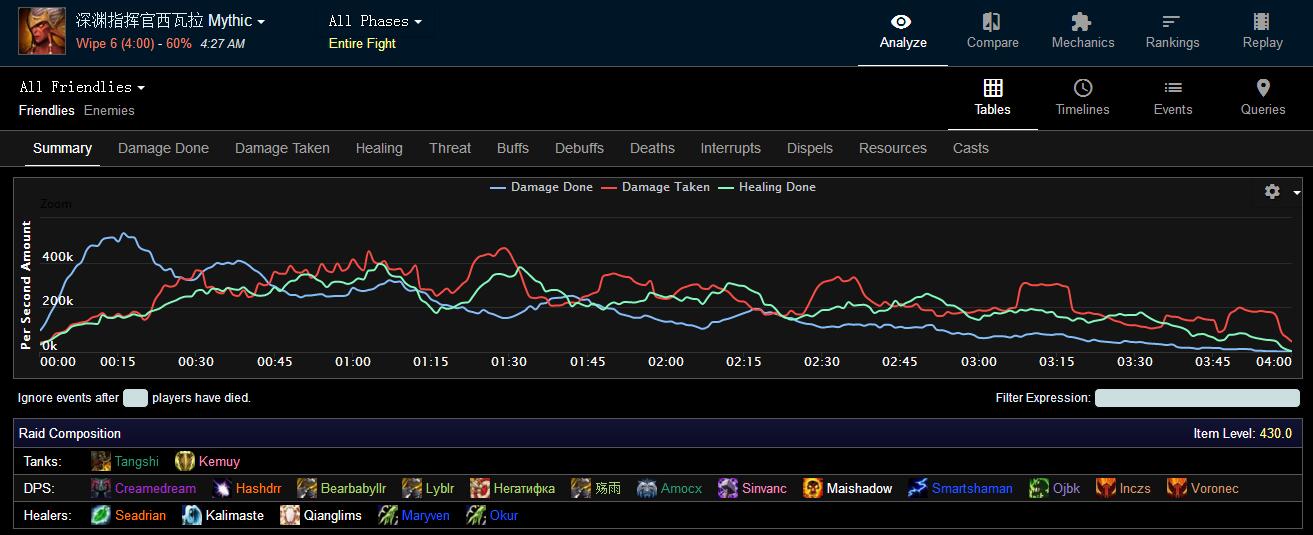Viewport: 1313px width, 535px height.
Task: Open the Mechanics puzzle-piece view
Action: point(1082,32)
